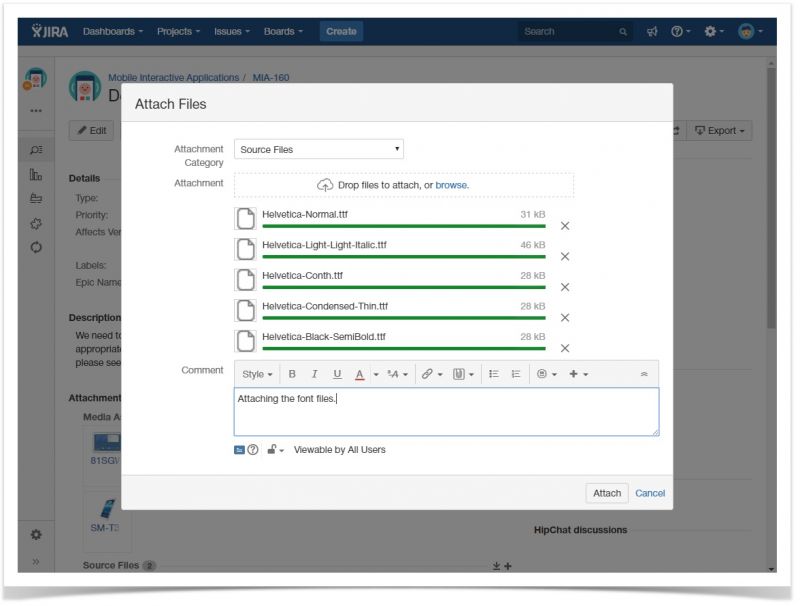The height and width of the screenshot is (606, 800).
Task: Open sidebar components puzzle icon
Action: (x=36, y=223)
